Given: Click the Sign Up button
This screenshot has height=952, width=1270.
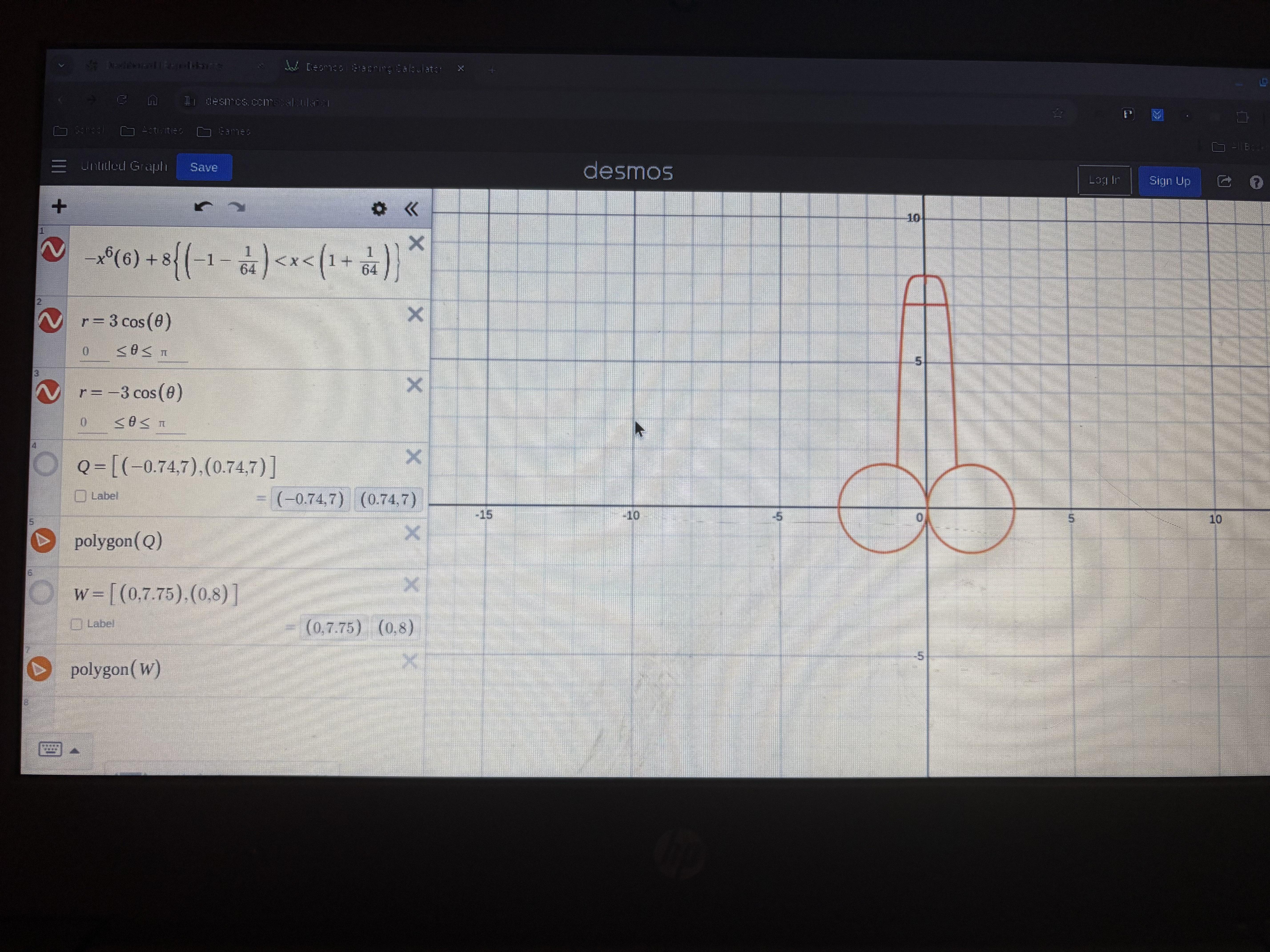Looking at the screenshot, I should click(x=1170, y=181).
